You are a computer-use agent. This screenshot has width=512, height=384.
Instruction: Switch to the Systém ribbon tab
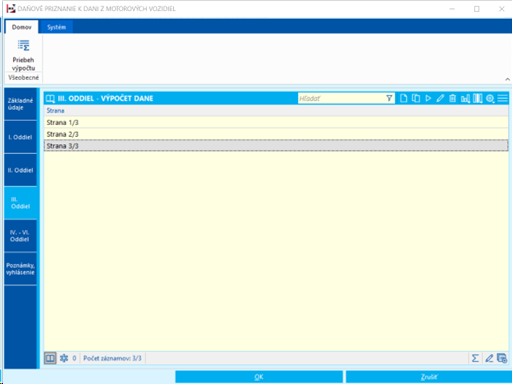click(56, 27)
